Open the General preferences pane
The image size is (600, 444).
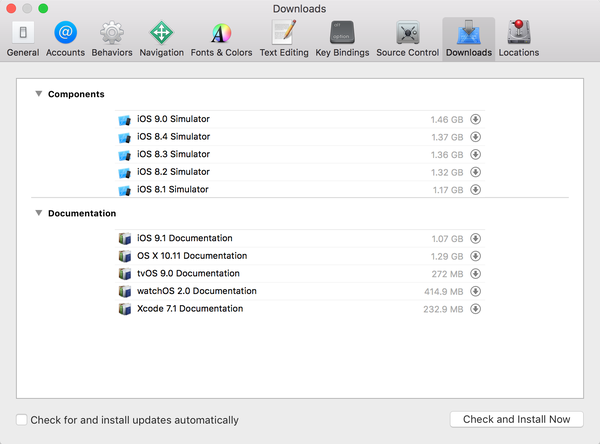[x=23, y=39]
